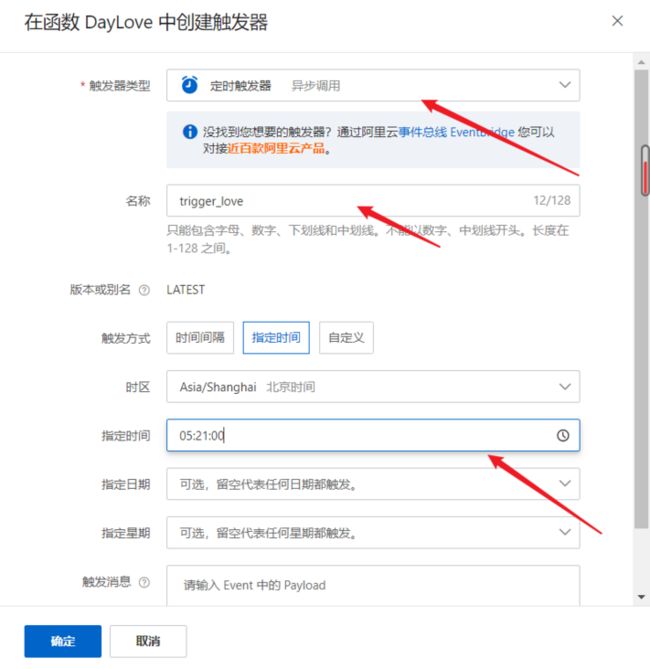
Task: Click the 确定 confirm button
Action: click(63, 641)
